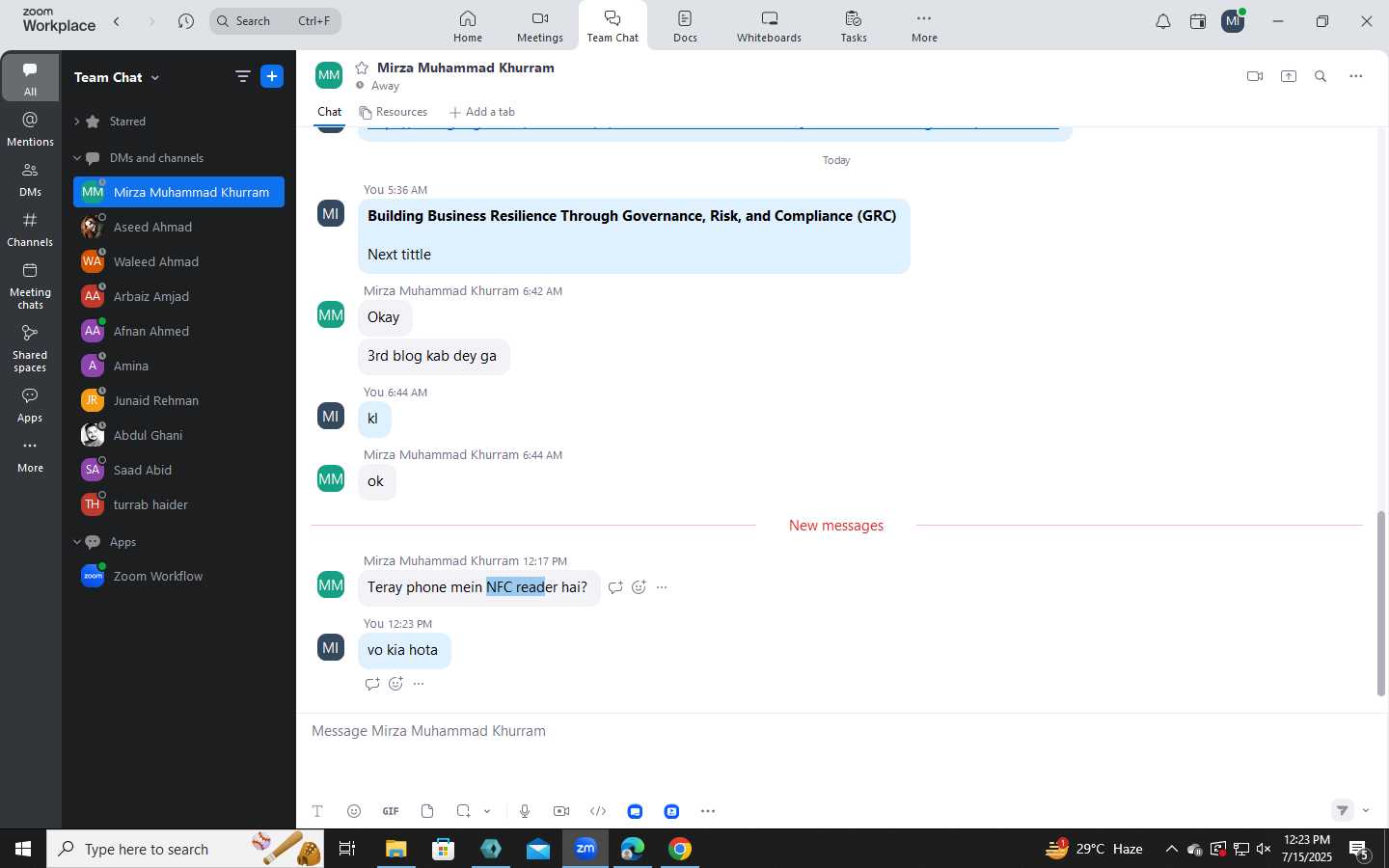Open Saad Abid chat
This screenshot has height=868, width=1389.
178,470
